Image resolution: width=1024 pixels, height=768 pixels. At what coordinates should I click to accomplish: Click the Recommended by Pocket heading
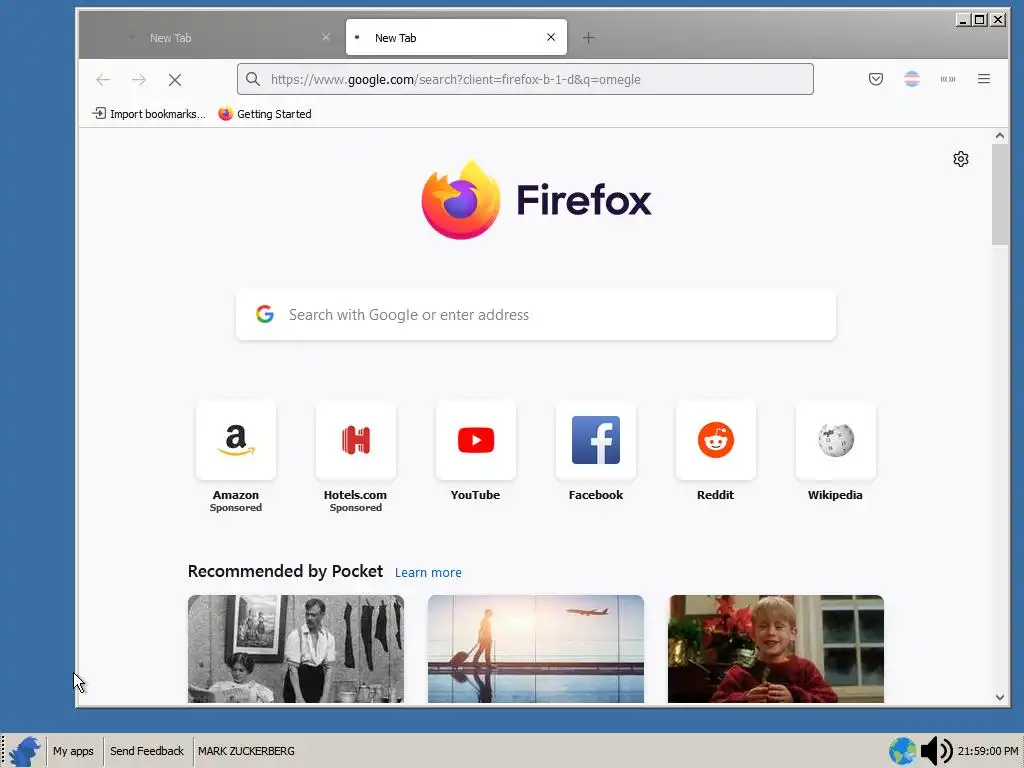tap(285, 571)
